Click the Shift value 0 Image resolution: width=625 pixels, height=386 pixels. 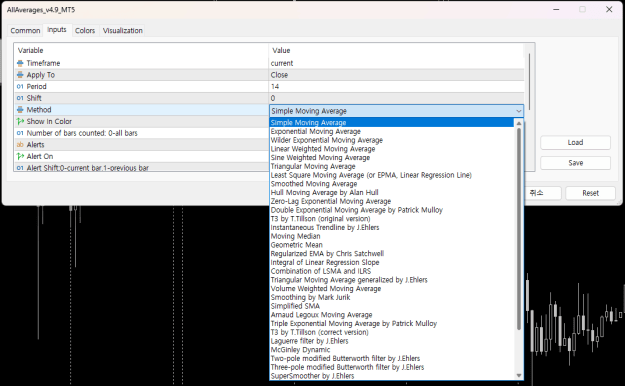tap(273, 98)
